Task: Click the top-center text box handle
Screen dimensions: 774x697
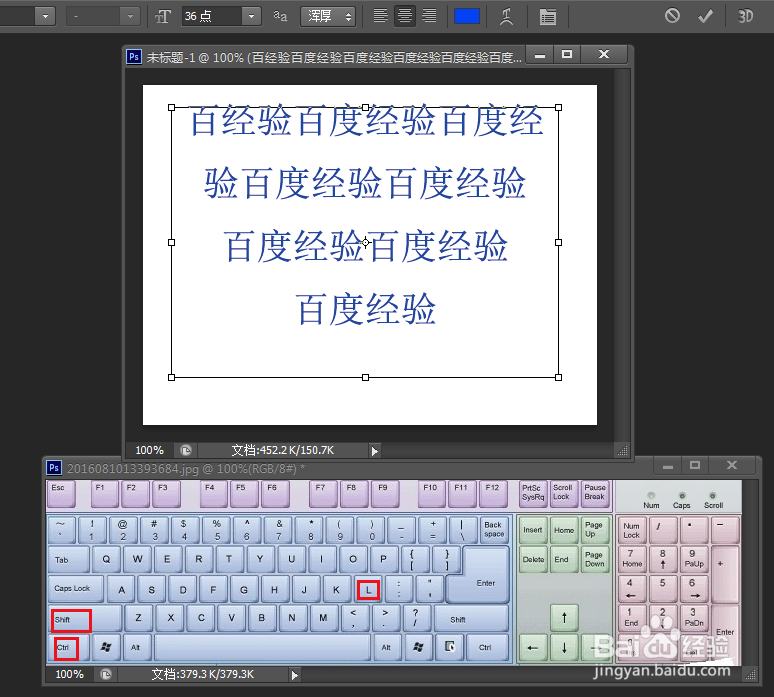Action: 365,107
